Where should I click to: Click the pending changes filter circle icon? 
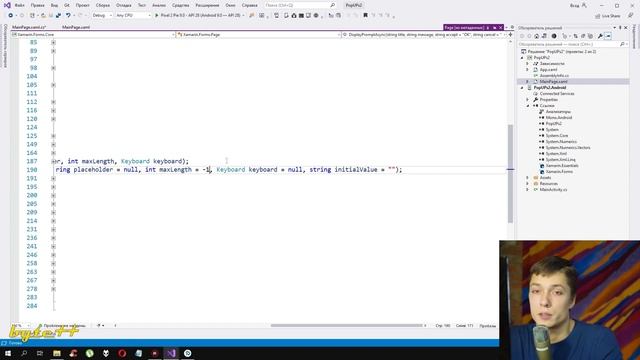point(554,36)
